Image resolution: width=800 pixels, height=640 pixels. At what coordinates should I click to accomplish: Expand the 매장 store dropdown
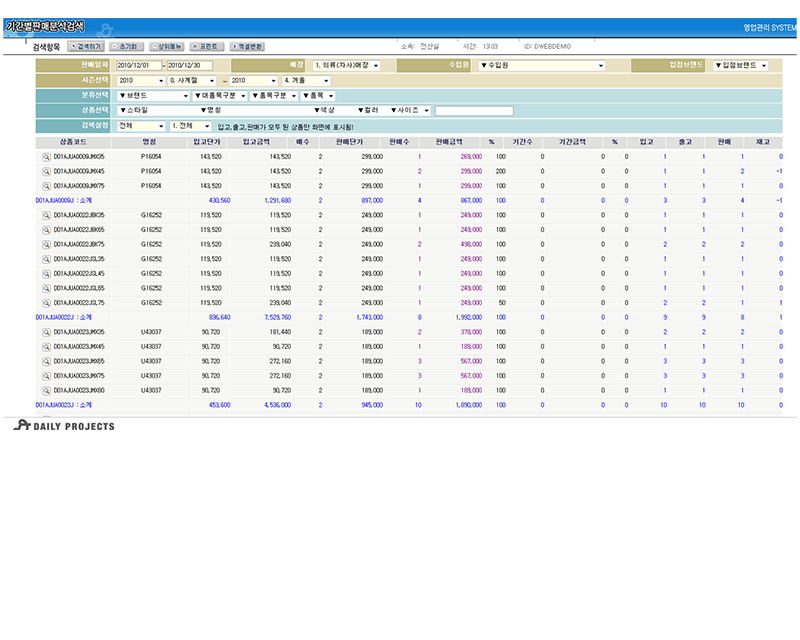[x=346, y=66]
